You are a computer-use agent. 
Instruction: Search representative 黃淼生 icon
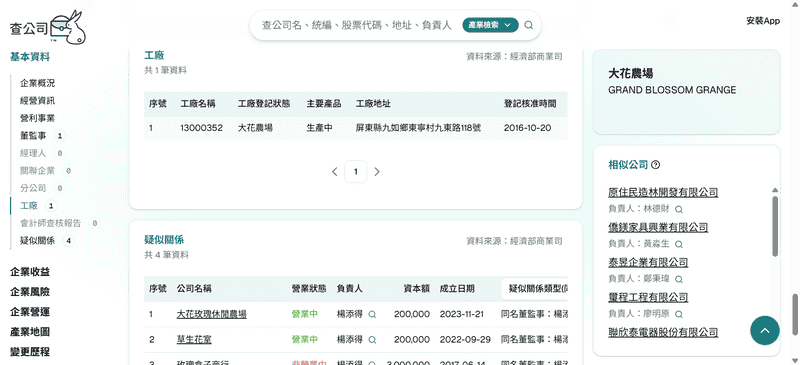click(x=679, y=244)
